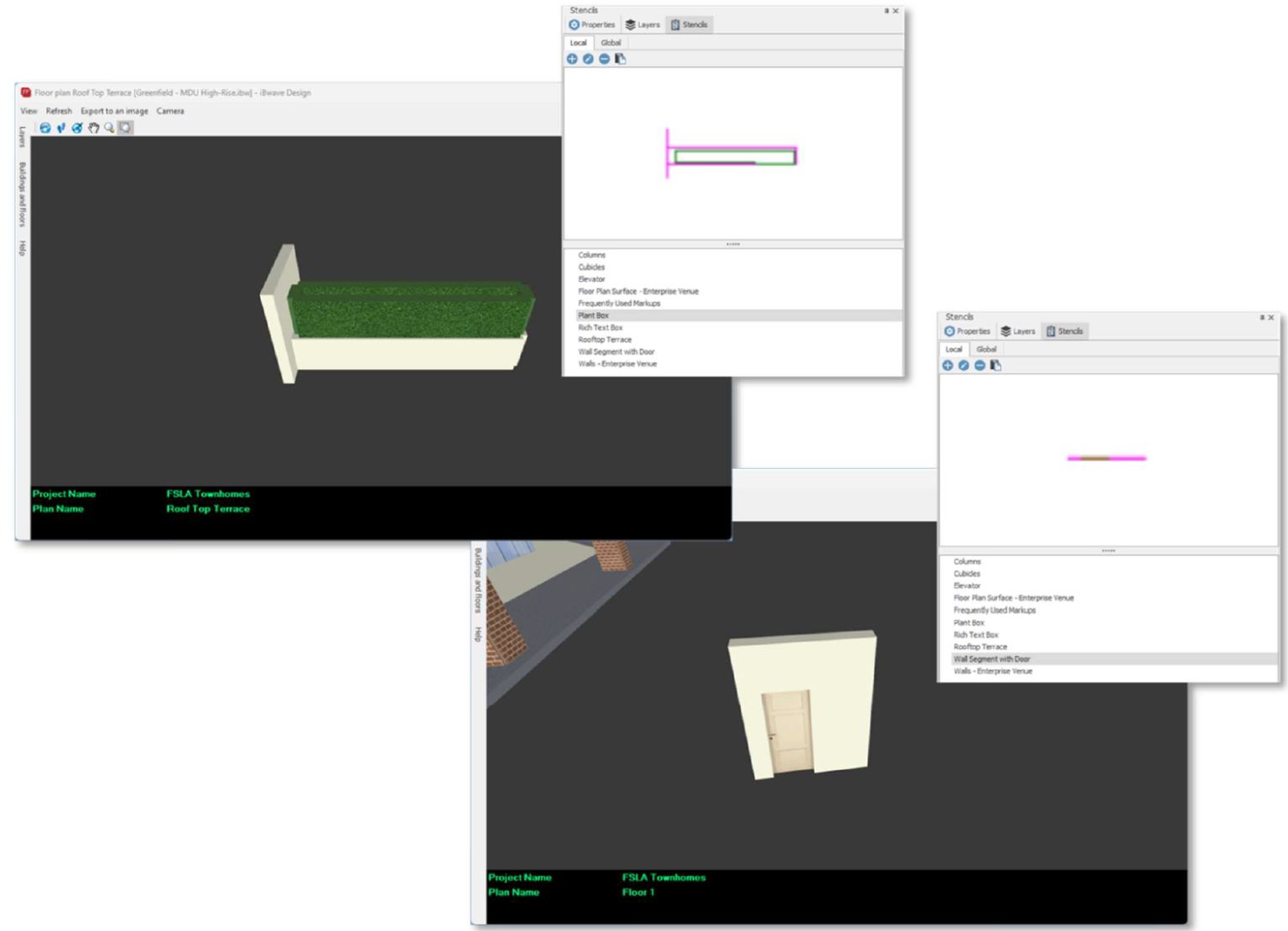The height and width of the screenshot is (931, 1288).
Task: Expand the Buildings and floors side panel
Action: pyautogui.click(x=22, y=194)
